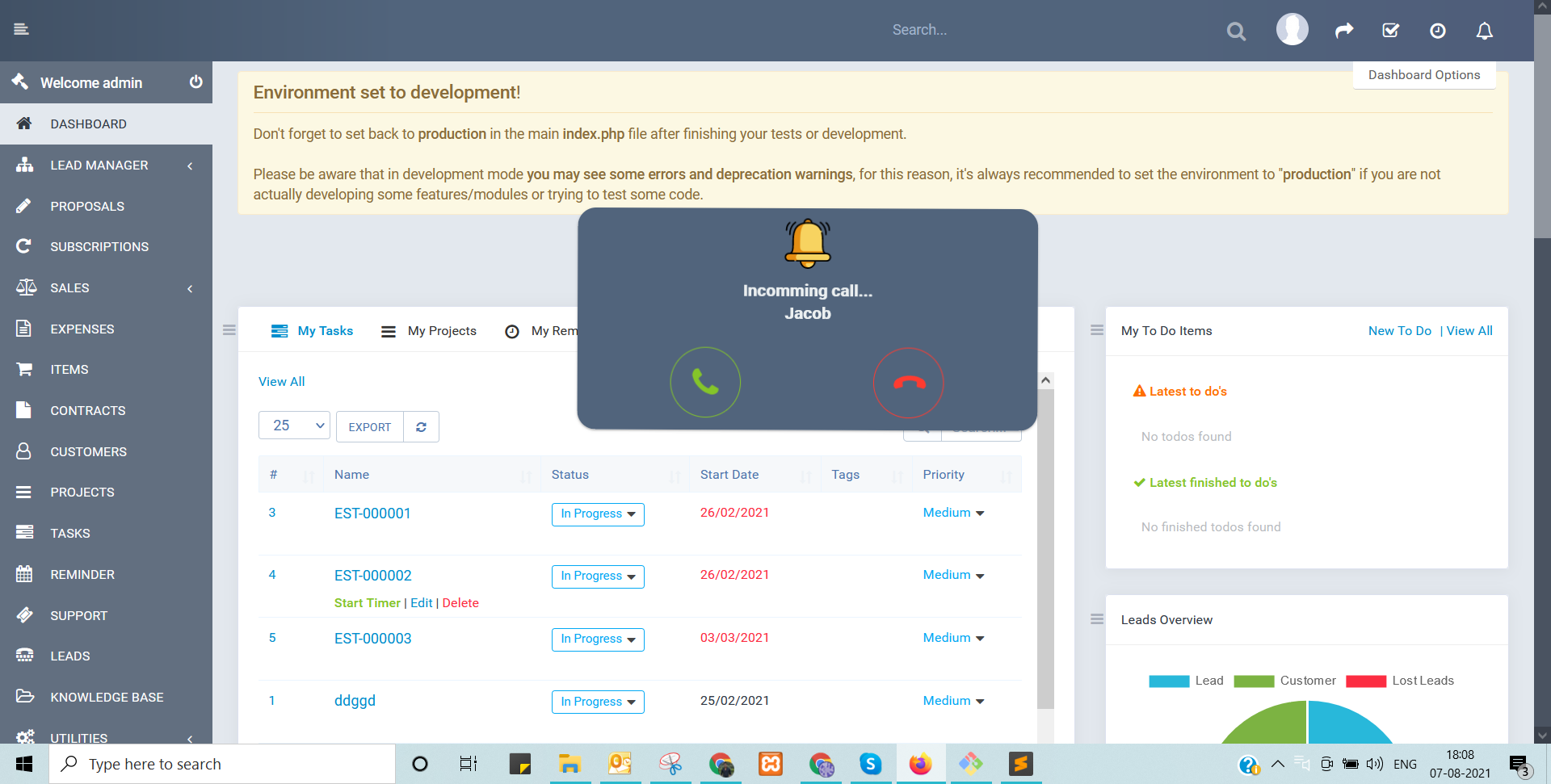The height and width of the screenshot is (784, 1551).
Task: Expand the Sales submenu chevron
Action: [x=190, y=288]
